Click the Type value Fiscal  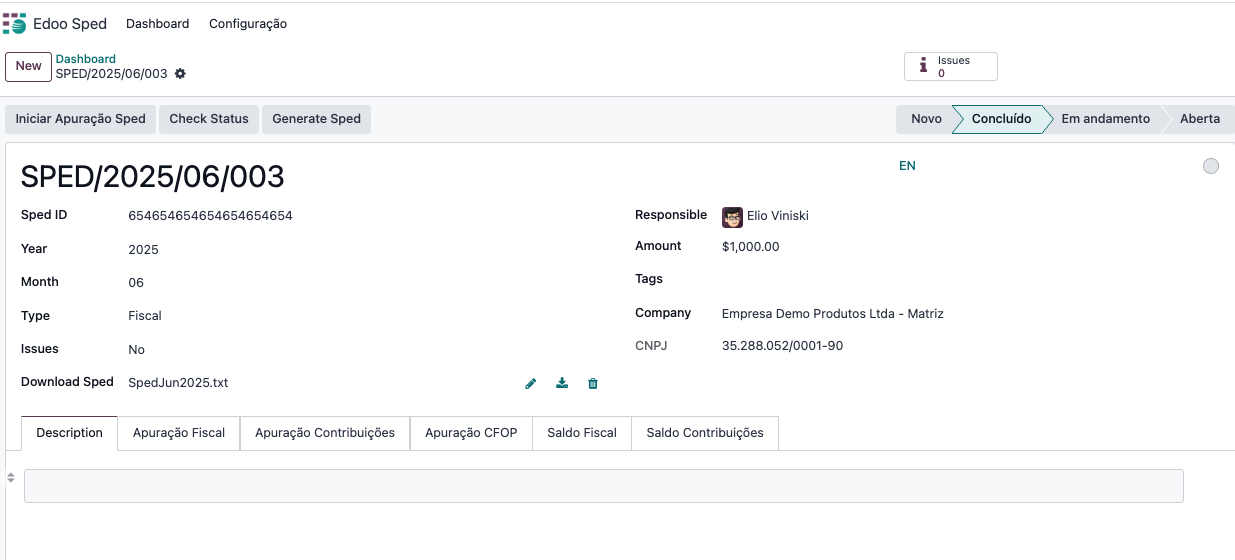click(145, 316)
